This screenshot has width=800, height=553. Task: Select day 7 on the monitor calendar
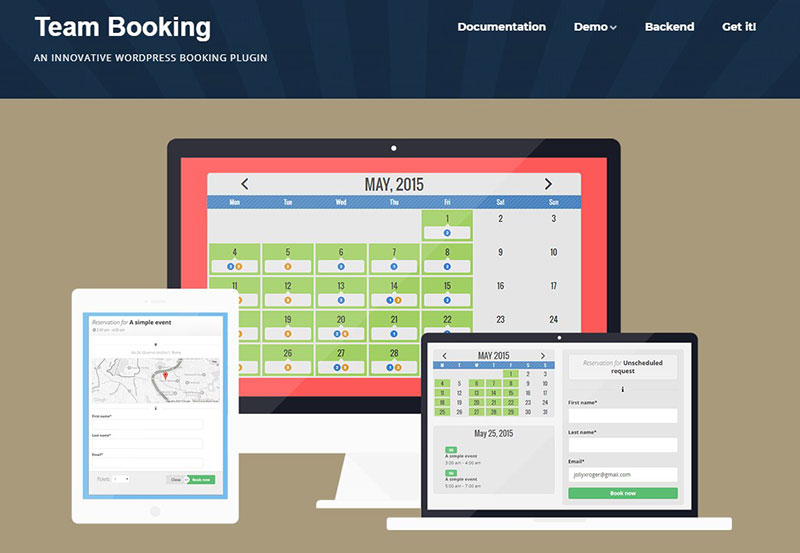point(394,259)
